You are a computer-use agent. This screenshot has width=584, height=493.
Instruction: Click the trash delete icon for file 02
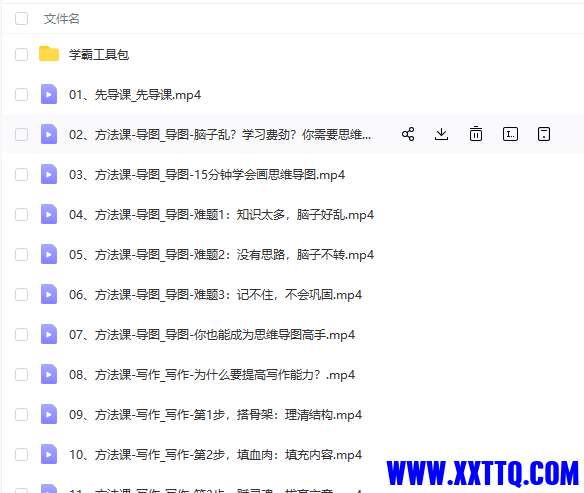pyautogui.click(x=476, y=134)
